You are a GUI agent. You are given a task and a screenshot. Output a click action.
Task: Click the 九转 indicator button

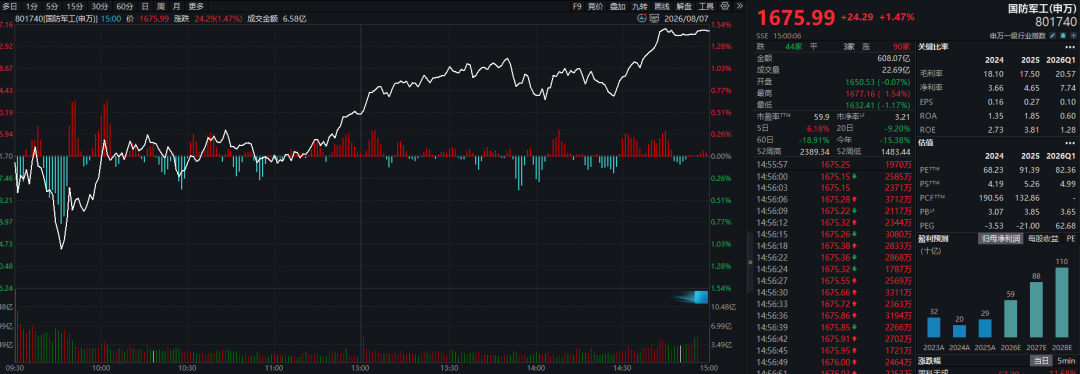tap(640, 6)
